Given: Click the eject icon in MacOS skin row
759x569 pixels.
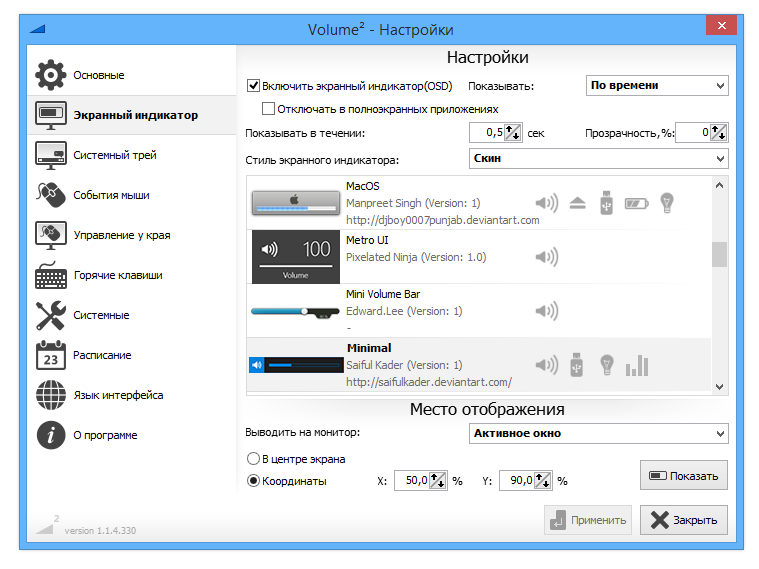Looking at the screenshot, I should [x=577, y=203].
